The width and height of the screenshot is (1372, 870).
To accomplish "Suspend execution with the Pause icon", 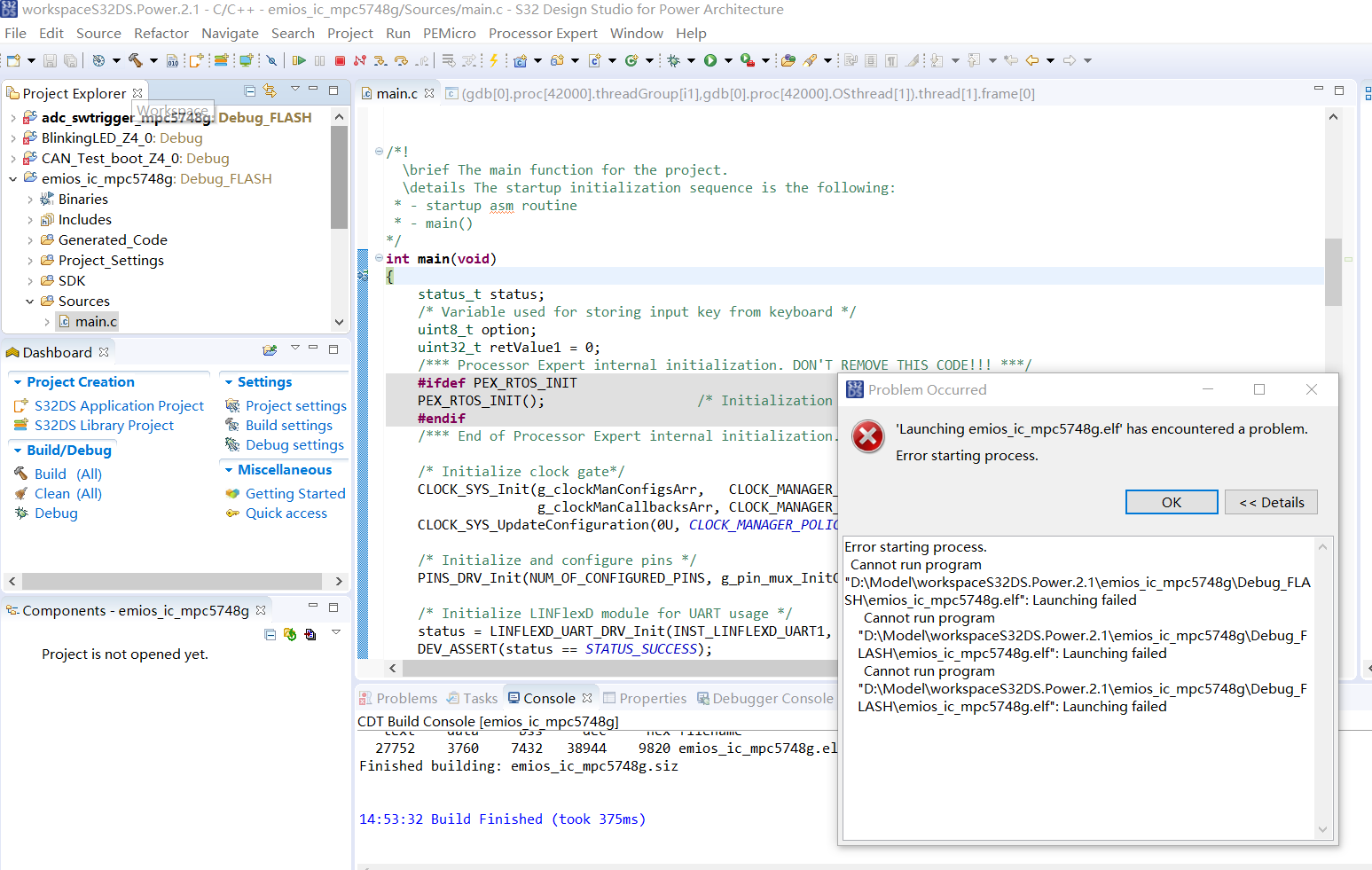I will click(319, 60).
